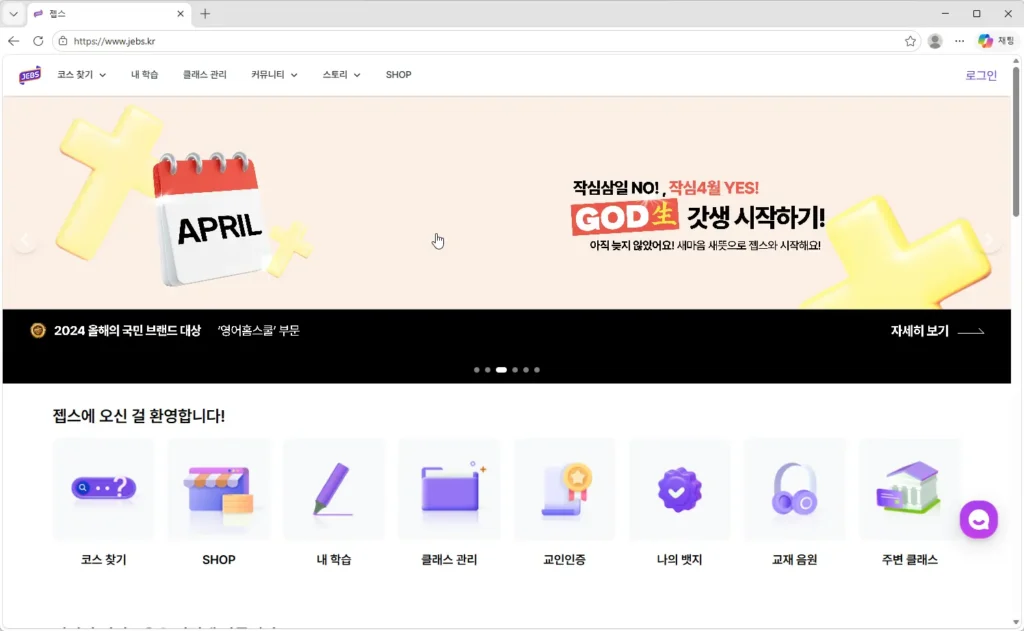
Task: Reload the page with refresh icon
Action: pos(38,41)
